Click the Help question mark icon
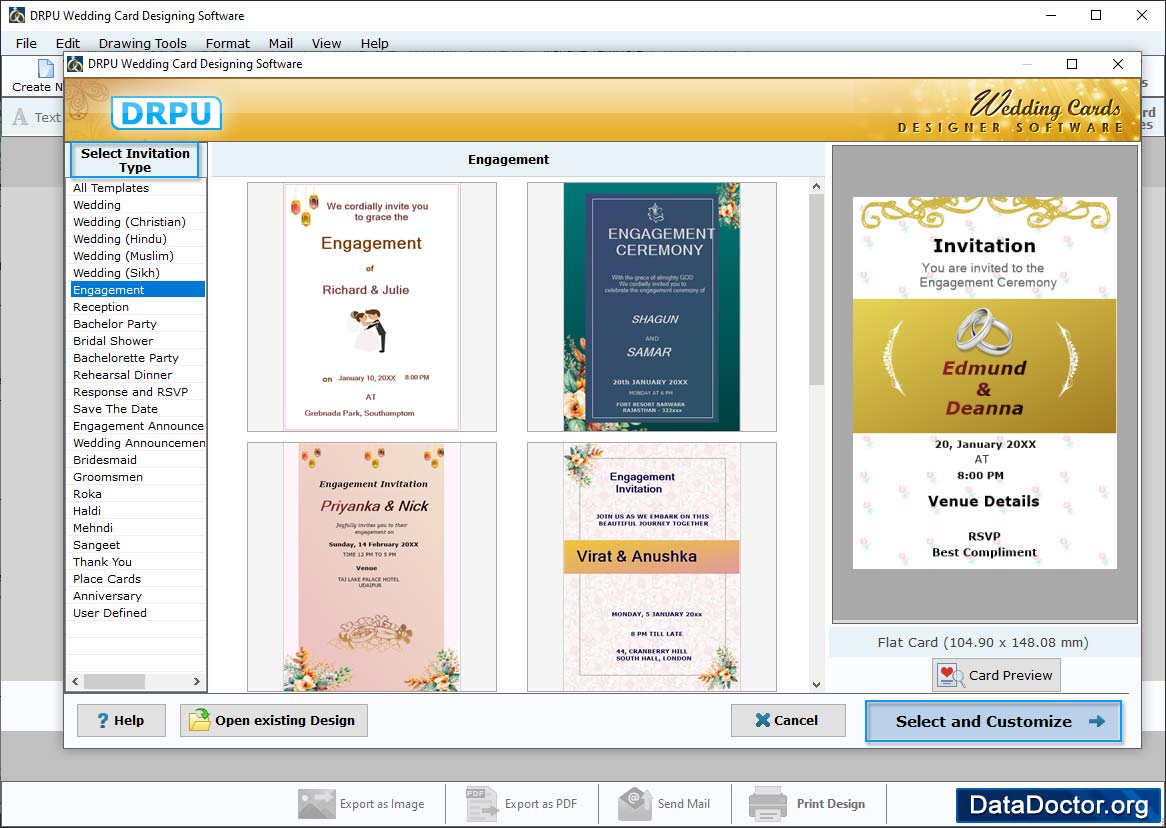 click(x=103, y=720)
